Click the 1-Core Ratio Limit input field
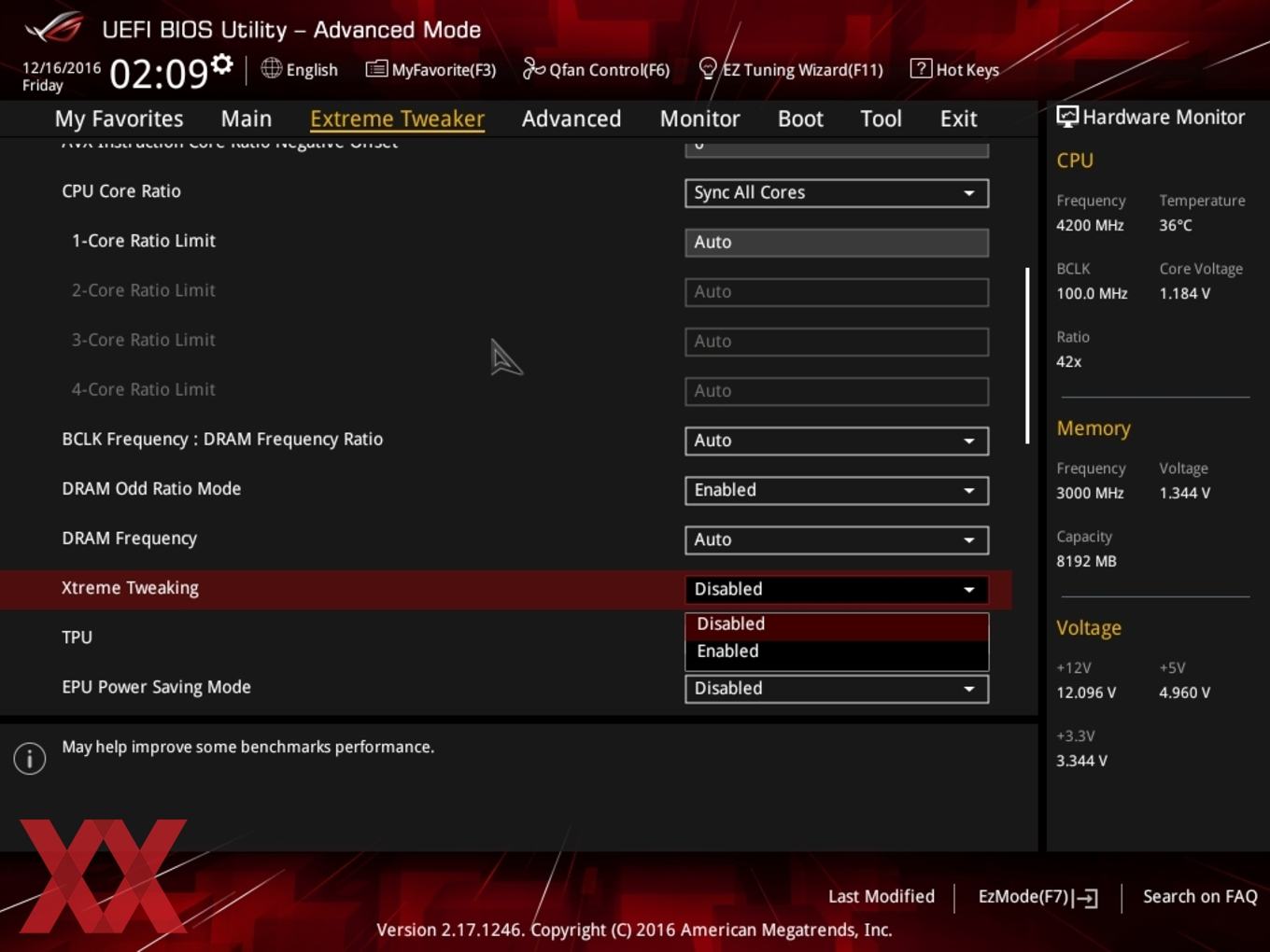 click(837, 242)
